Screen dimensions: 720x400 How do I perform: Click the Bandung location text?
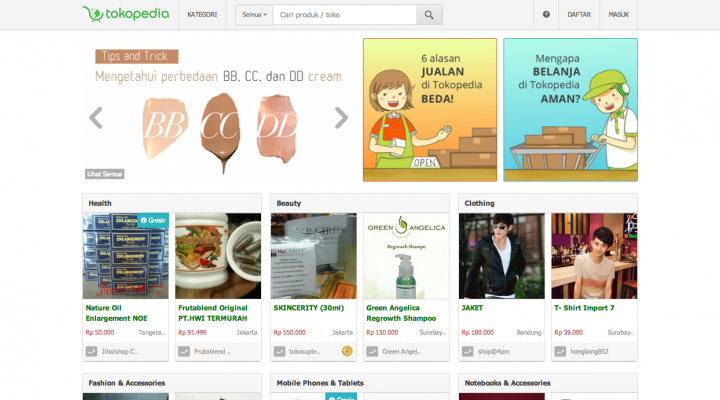pos(529,332)
